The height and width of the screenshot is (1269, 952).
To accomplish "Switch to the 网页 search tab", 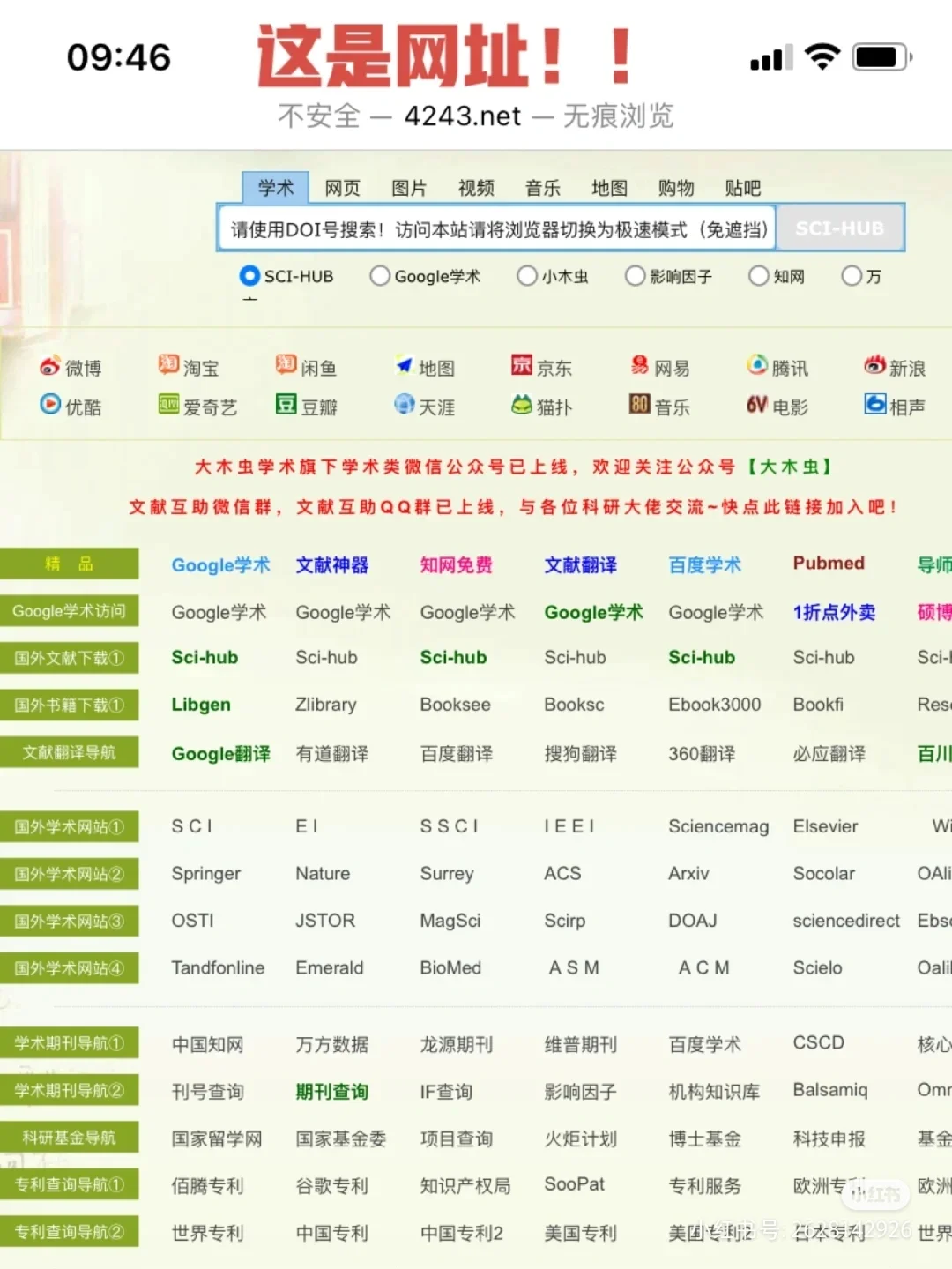I will pos(343,188).
